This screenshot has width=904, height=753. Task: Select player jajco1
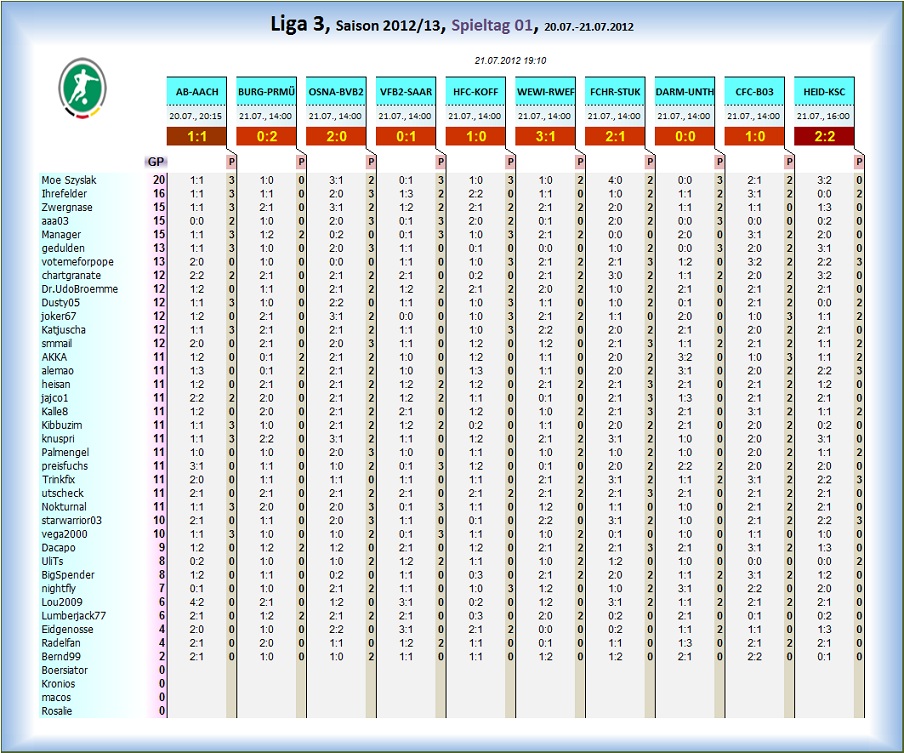click(x=55, y=398)
